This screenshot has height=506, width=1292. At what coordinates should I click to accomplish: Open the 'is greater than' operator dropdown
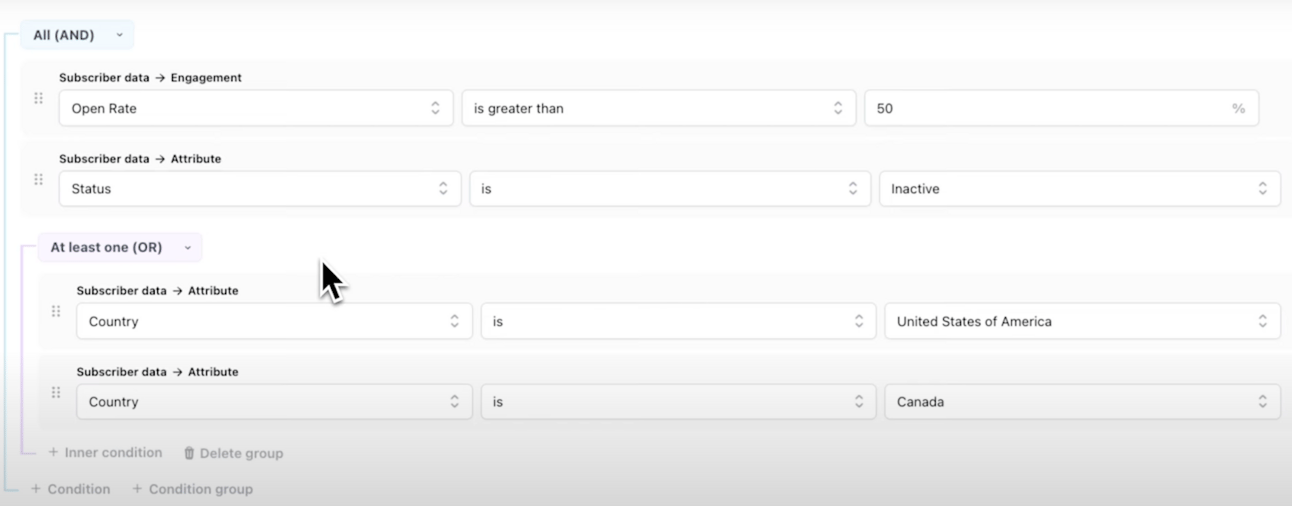pyautogui.click(x=658, y=108)
